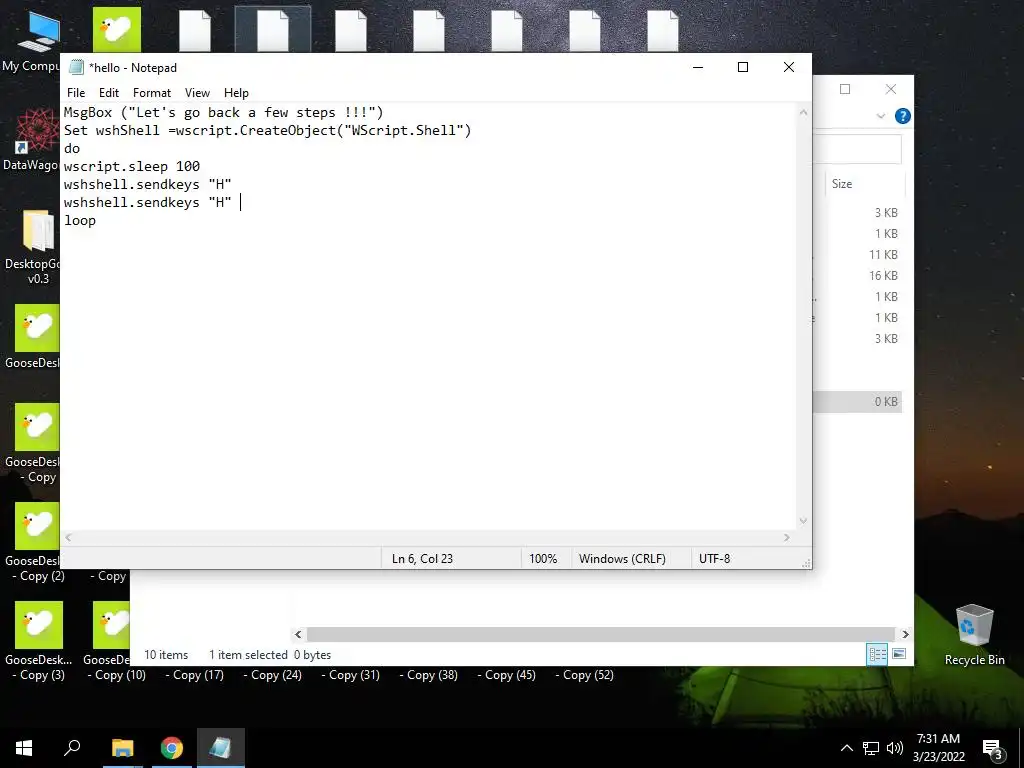This screenshot has width=1024, height=768.
Task: Expand the File Explorer ribbon chevron
Action: click(x=880, y=116)
